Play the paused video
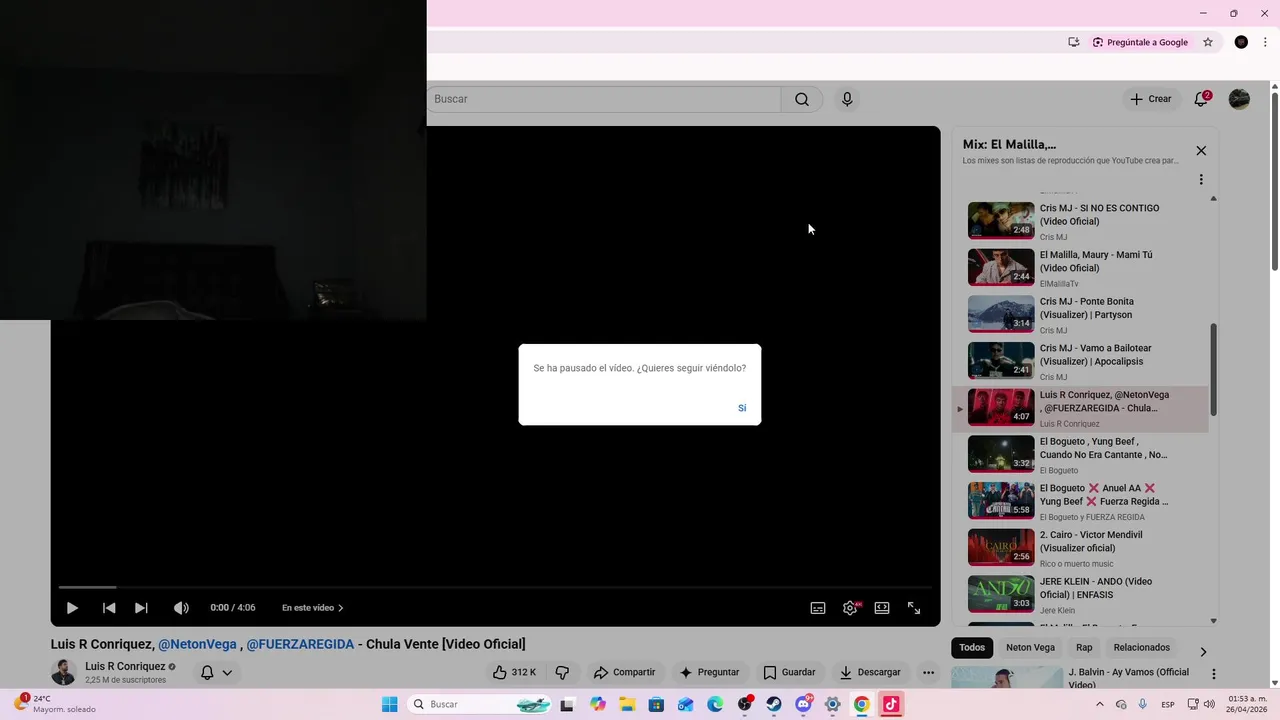Viewport: 1280px width, 720px height. point(72,608)
